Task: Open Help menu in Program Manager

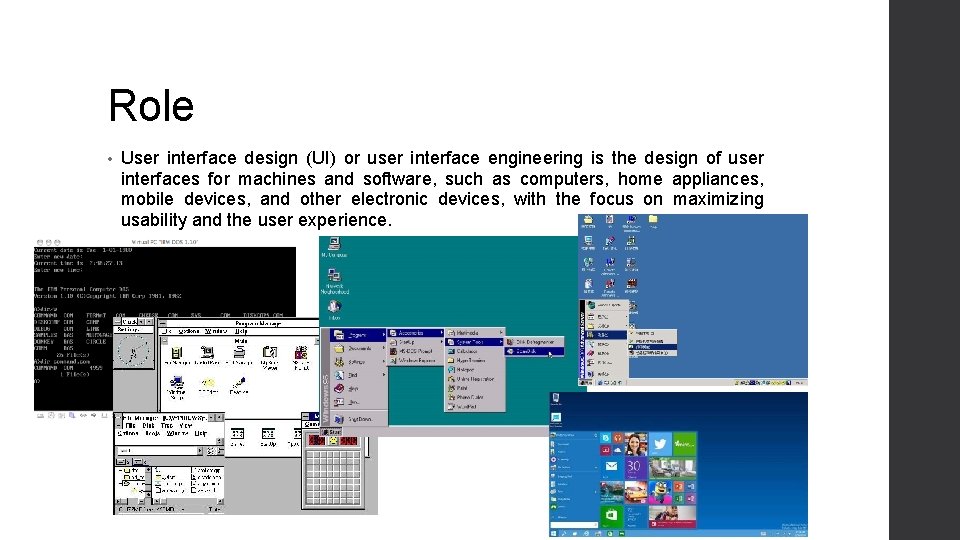Action: 240,331
